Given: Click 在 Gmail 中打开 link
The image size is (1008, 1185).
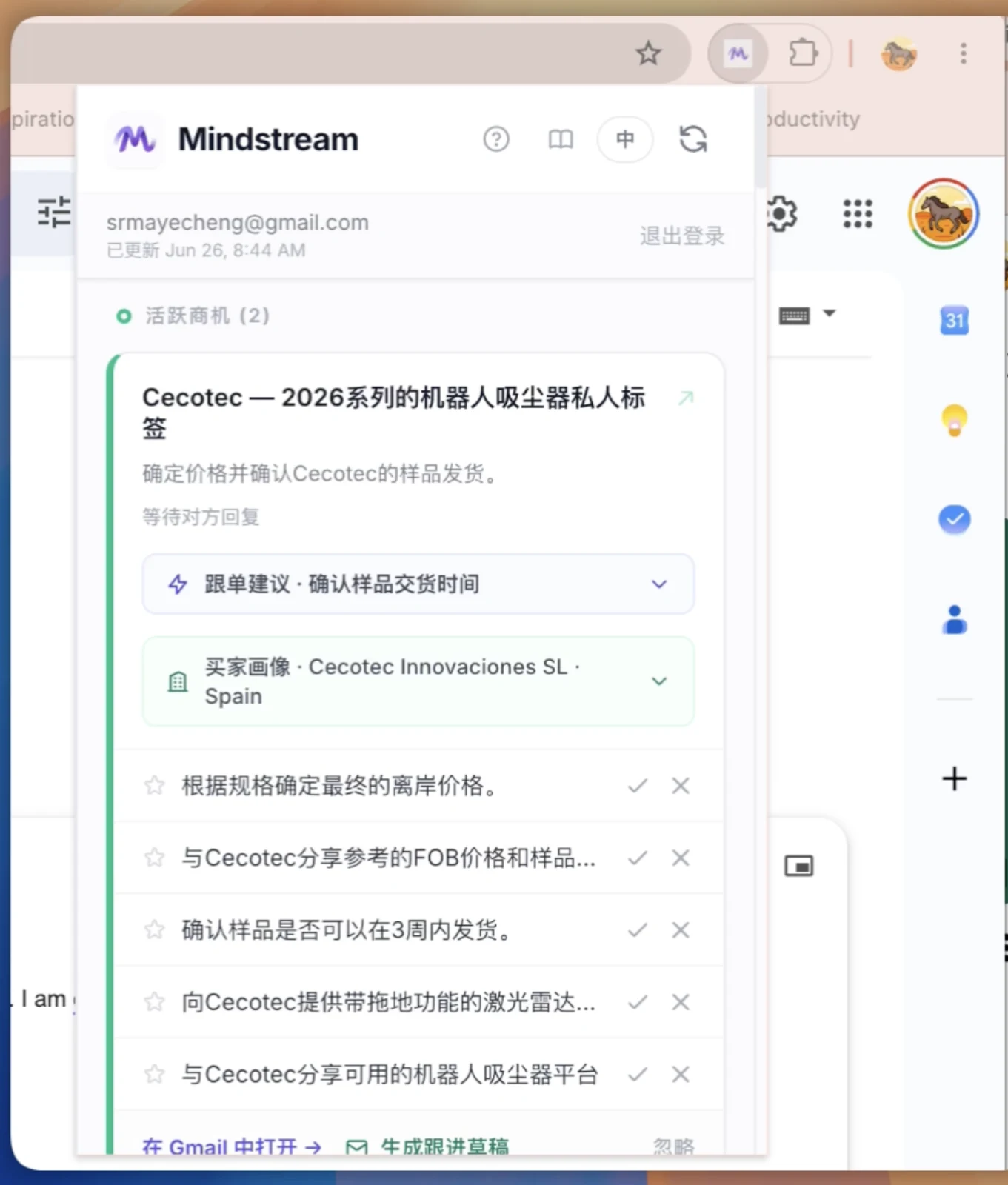Looking at the screenshot, I should point(232,1146).
